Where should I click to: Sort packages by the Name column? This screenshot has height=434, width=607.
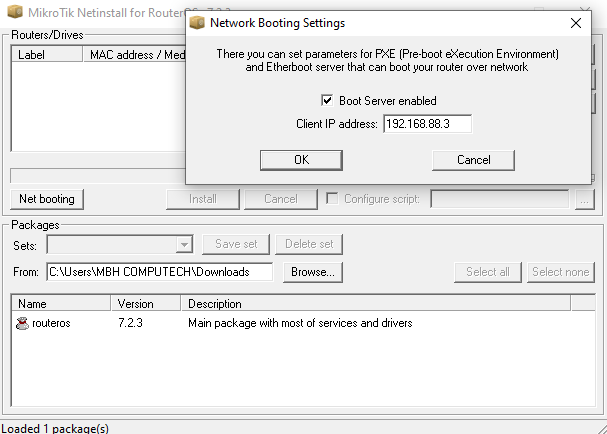(61, 304)
